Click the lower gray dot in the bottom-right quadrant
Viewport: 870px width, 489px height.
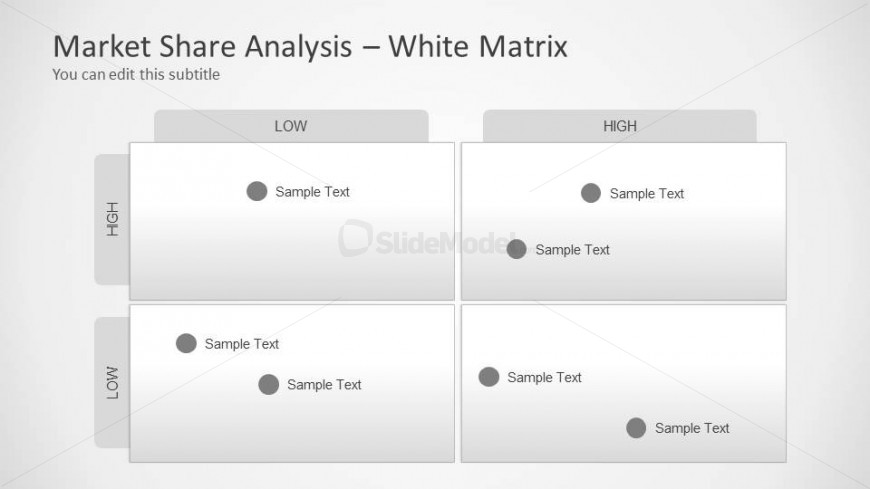click(x=636, y=428)
